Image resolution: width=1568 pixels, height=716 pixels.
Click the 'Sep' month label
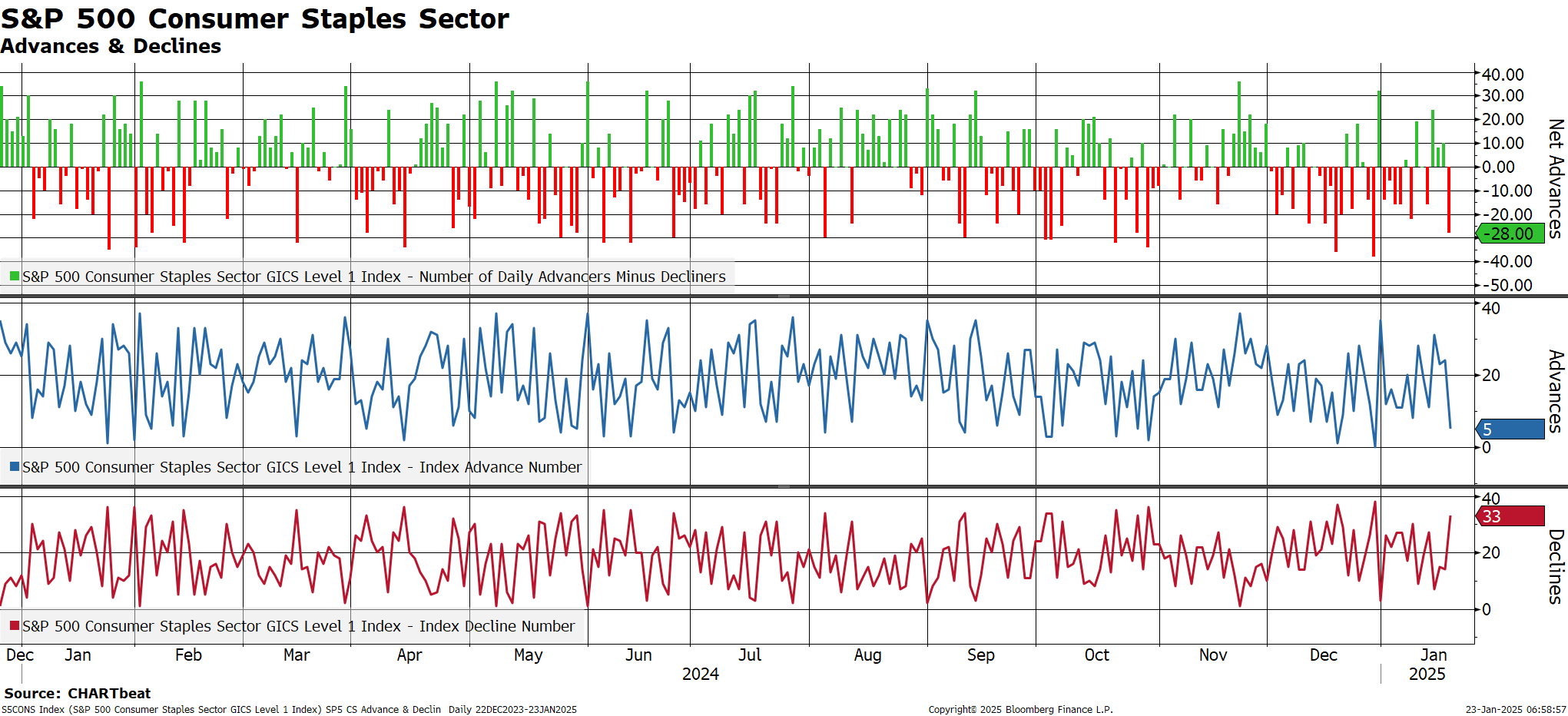pyautogui.click(x=981, y=655)
